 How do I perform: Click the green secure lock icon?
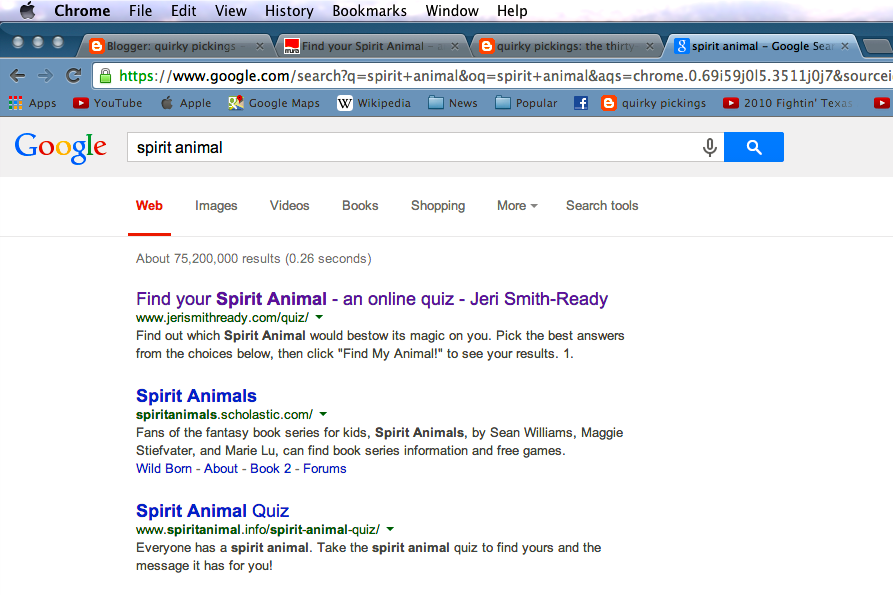point(105,76)
